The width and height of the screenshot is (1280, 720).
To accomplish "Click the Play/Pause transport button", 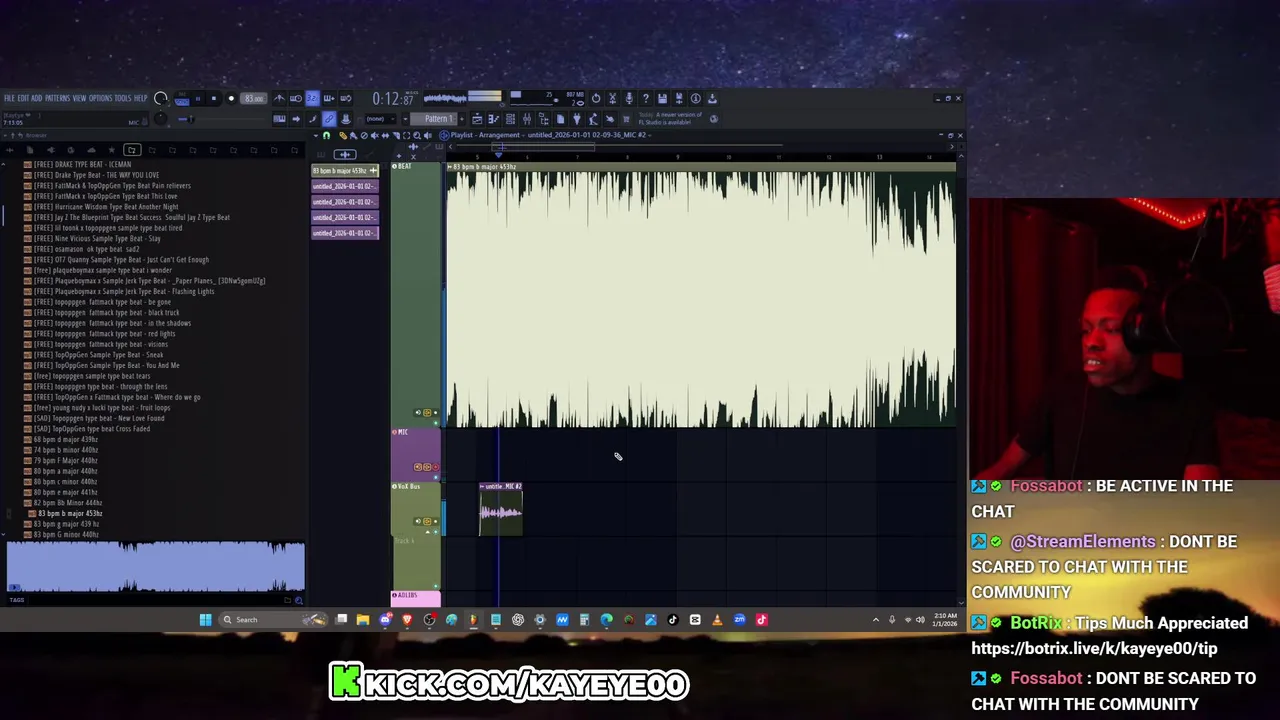I will click(198, 98).
